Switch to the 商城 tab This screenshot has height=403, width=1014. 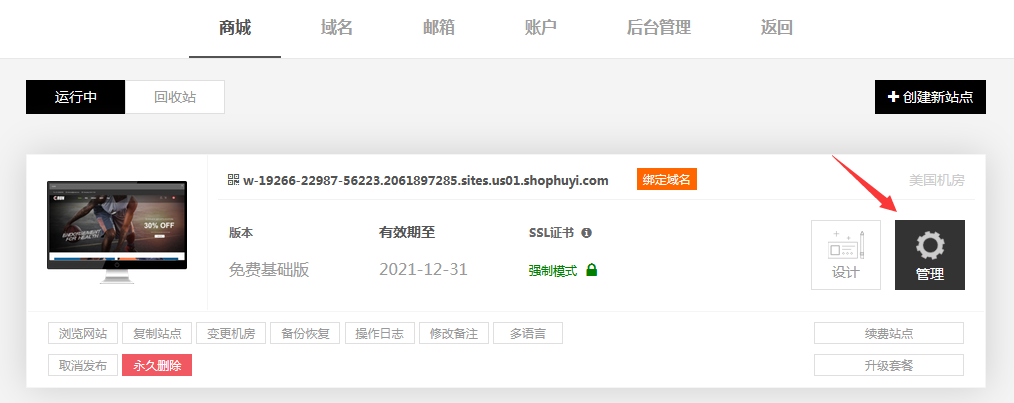pyautogui.click(x=235, y=28)
